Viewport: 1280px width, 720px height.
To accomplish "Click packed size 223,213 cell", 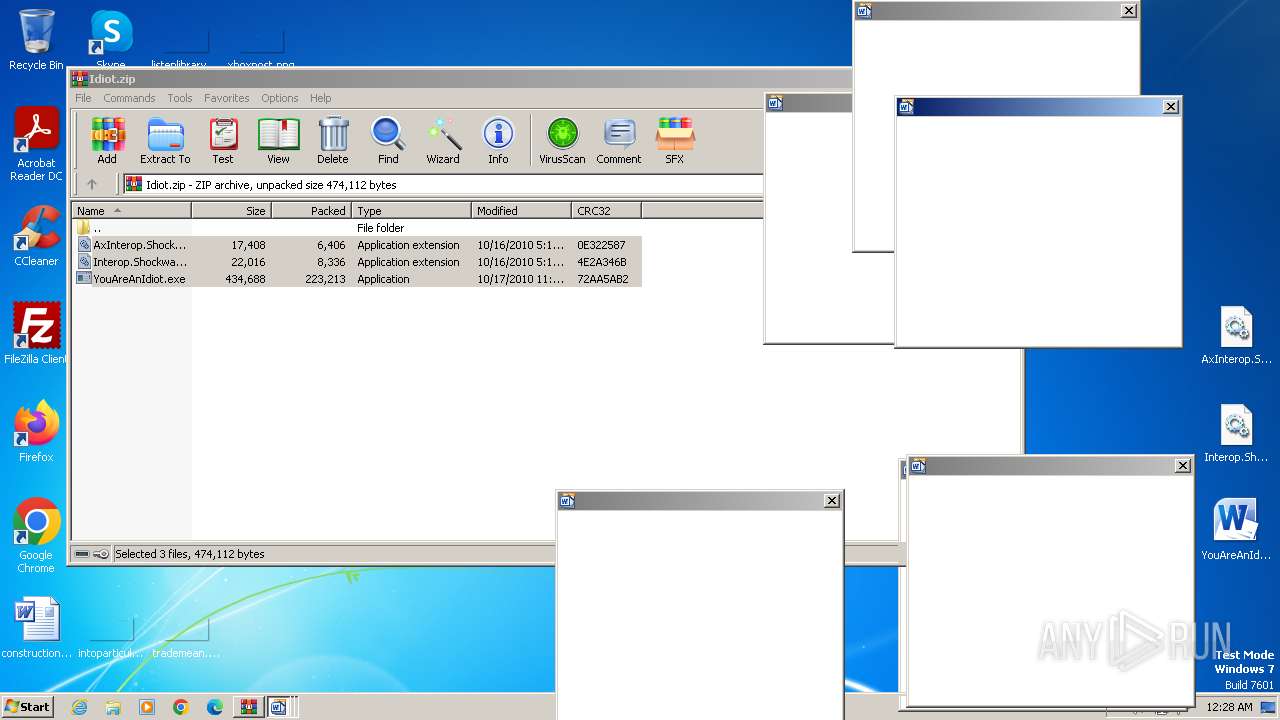I will pyautogui.click(x=325, y=279).
